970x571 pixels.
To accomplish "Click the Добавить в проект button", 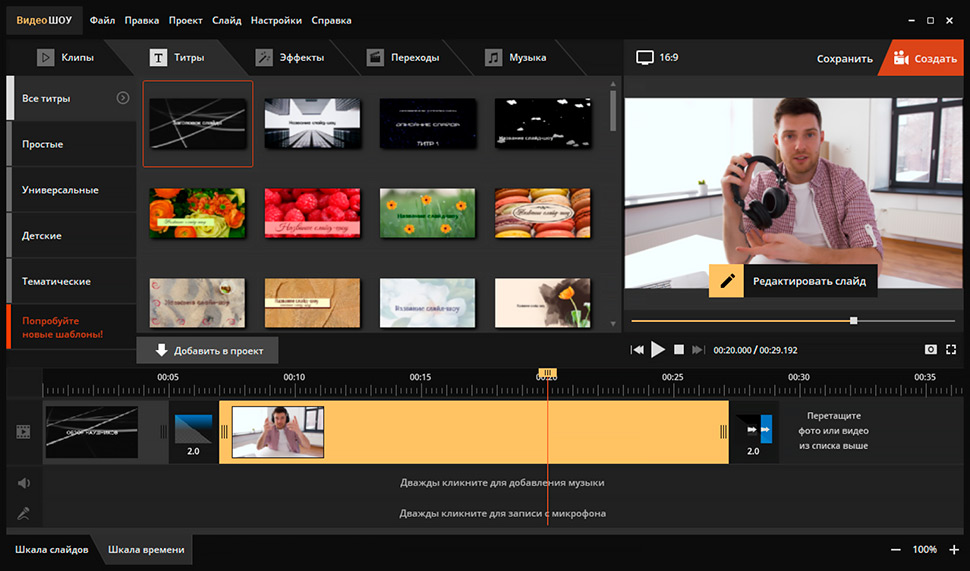I will (x=207, y=350).
